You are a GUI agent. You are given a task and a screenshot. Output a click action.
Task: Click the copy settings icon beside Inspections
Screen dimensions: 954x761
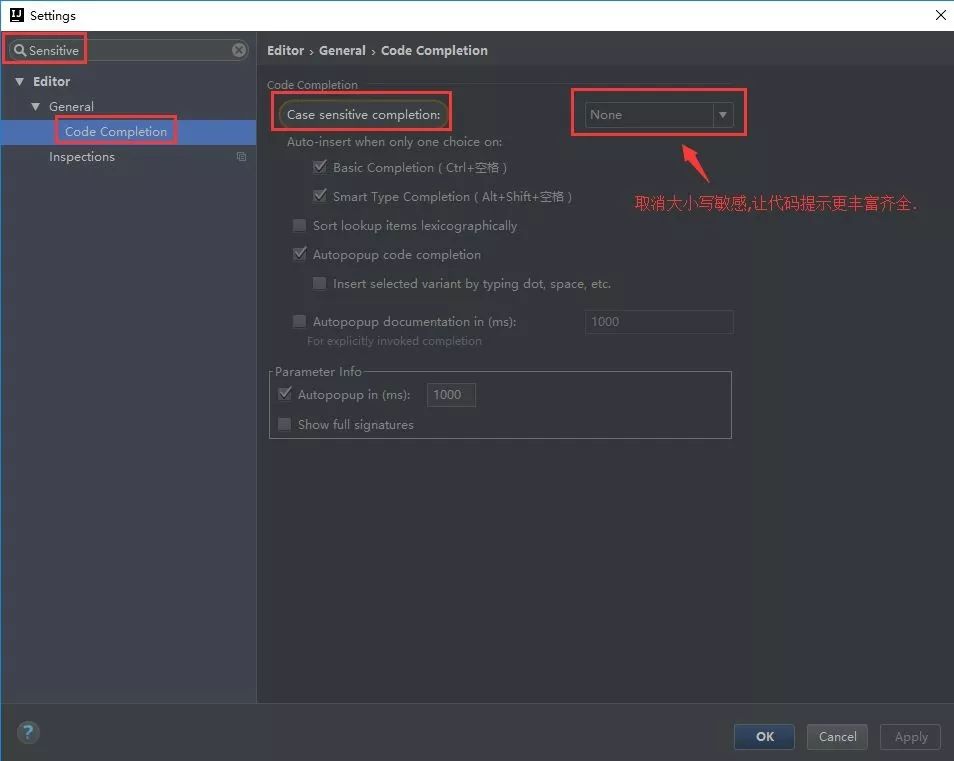[241, 157]
